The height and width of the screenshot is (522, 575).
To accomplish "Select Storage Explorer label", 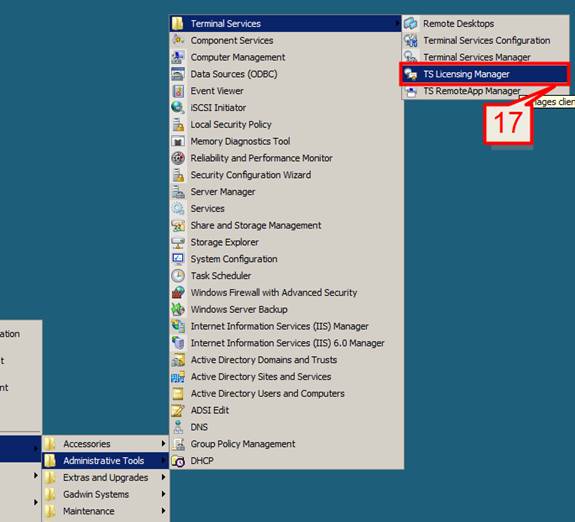I will [x=224, y=242].
